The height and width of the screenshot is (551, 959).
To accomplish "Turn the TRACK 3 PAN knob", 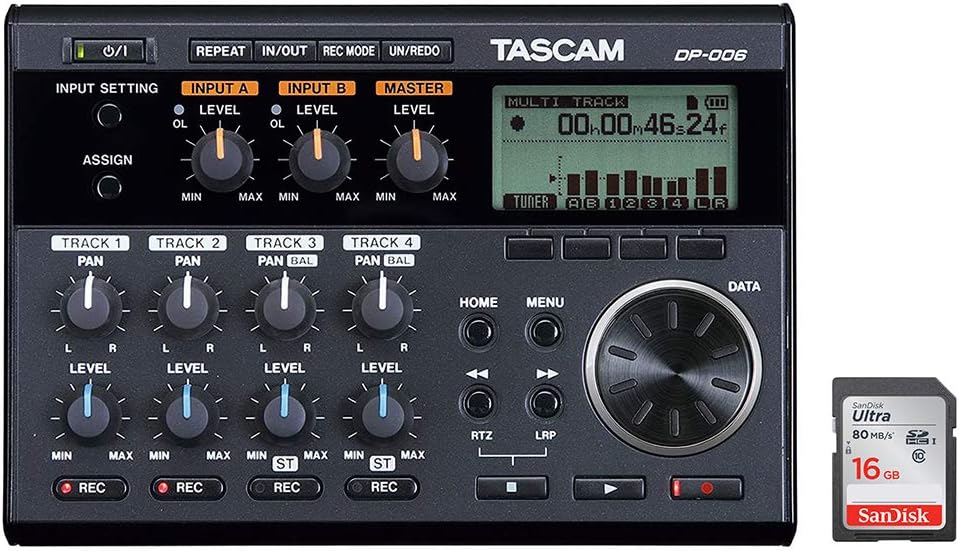I will pos(284,308).
